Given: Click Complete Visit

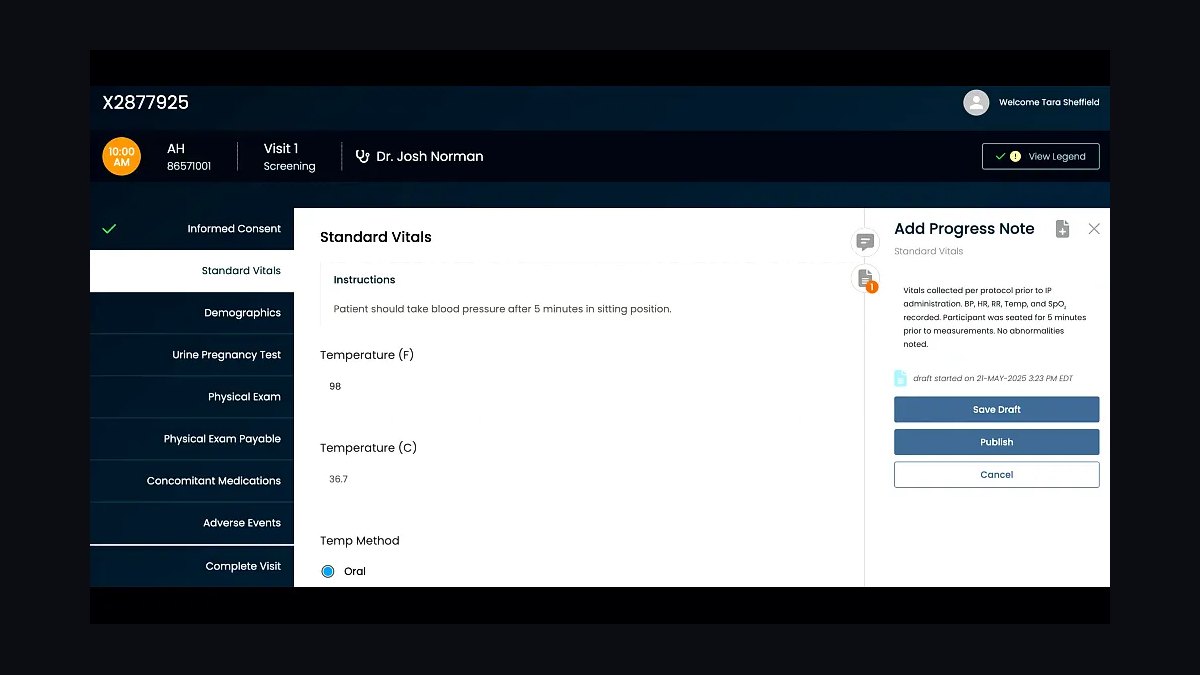Looking at the screenshot, I should click(192, 566).
